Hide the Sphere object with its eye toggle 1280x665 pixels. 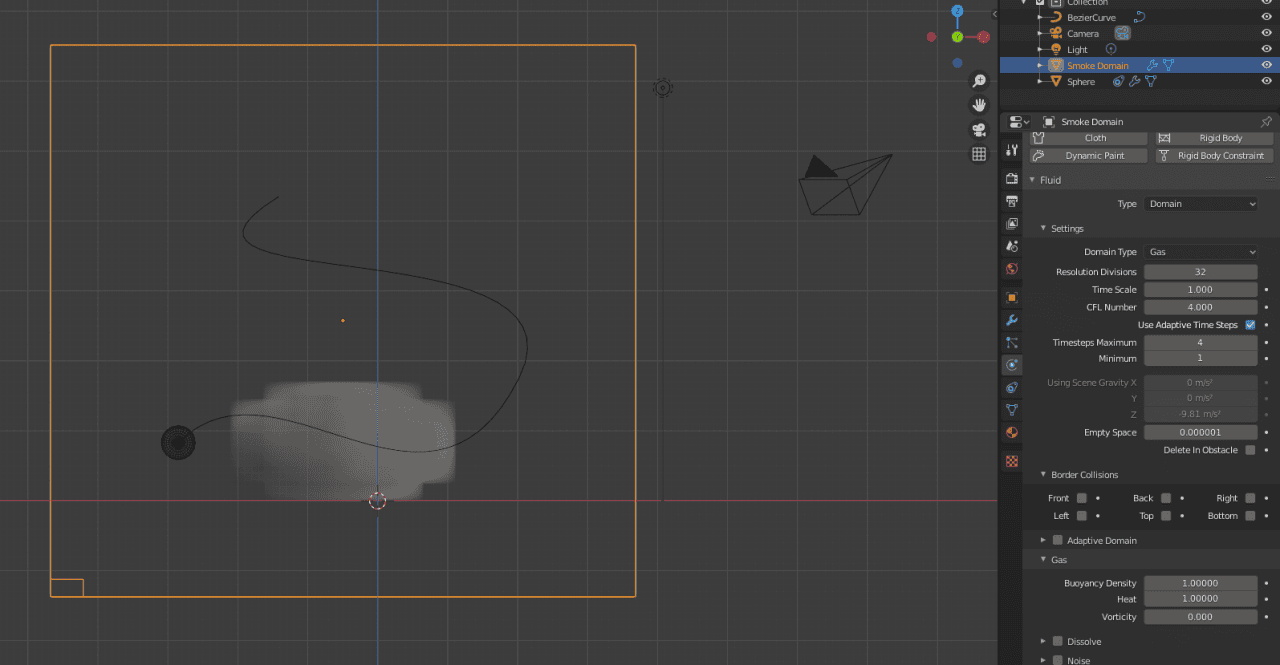click(x=1265, y=81)
